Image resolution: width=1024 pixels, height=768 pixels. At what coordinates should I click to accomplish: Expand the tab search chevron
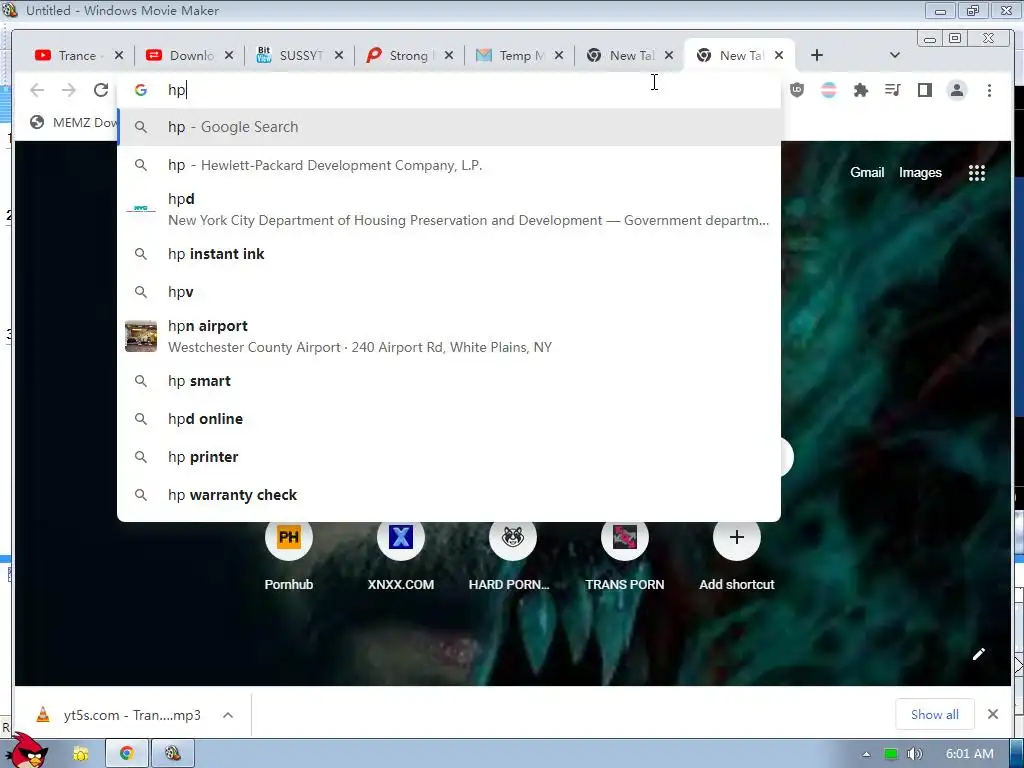895,56
